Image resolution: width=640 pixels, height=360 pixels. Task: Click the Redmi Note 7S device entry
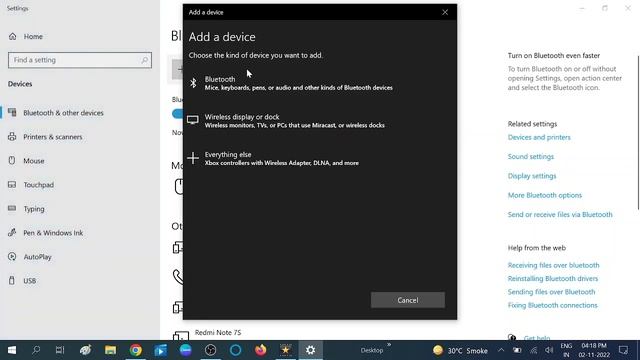218,333
